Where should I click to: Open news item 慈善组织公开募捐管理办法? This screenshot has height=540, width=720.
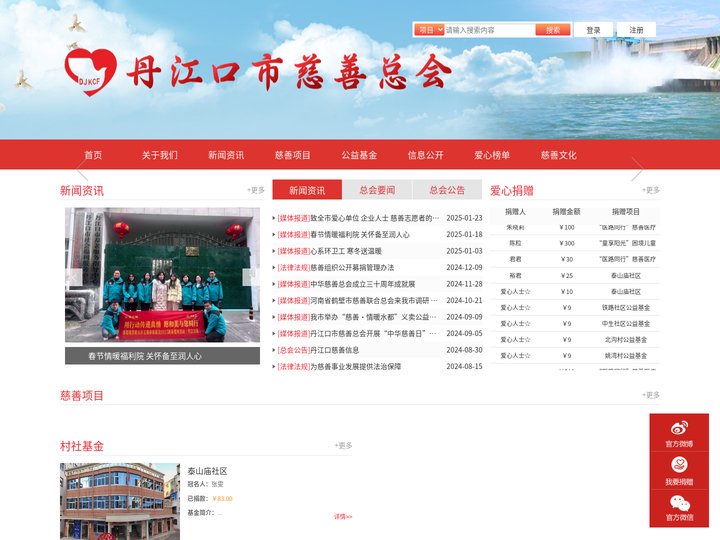click(x=352, y=268)
